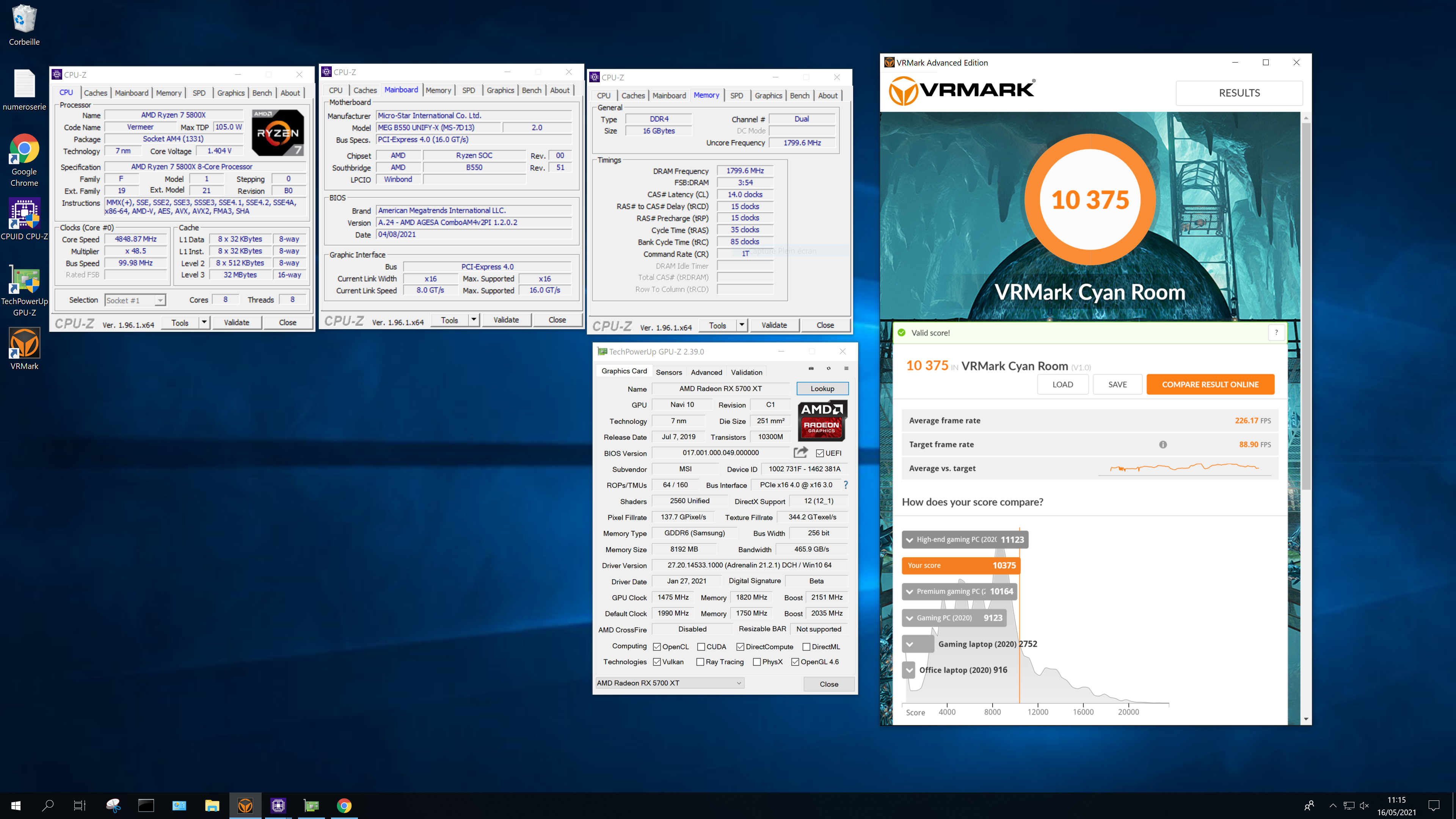The width and height of the screenshot is (1456, 819).
Task: Toggle the OpenCL checkbox
Action: pos(657,646)
